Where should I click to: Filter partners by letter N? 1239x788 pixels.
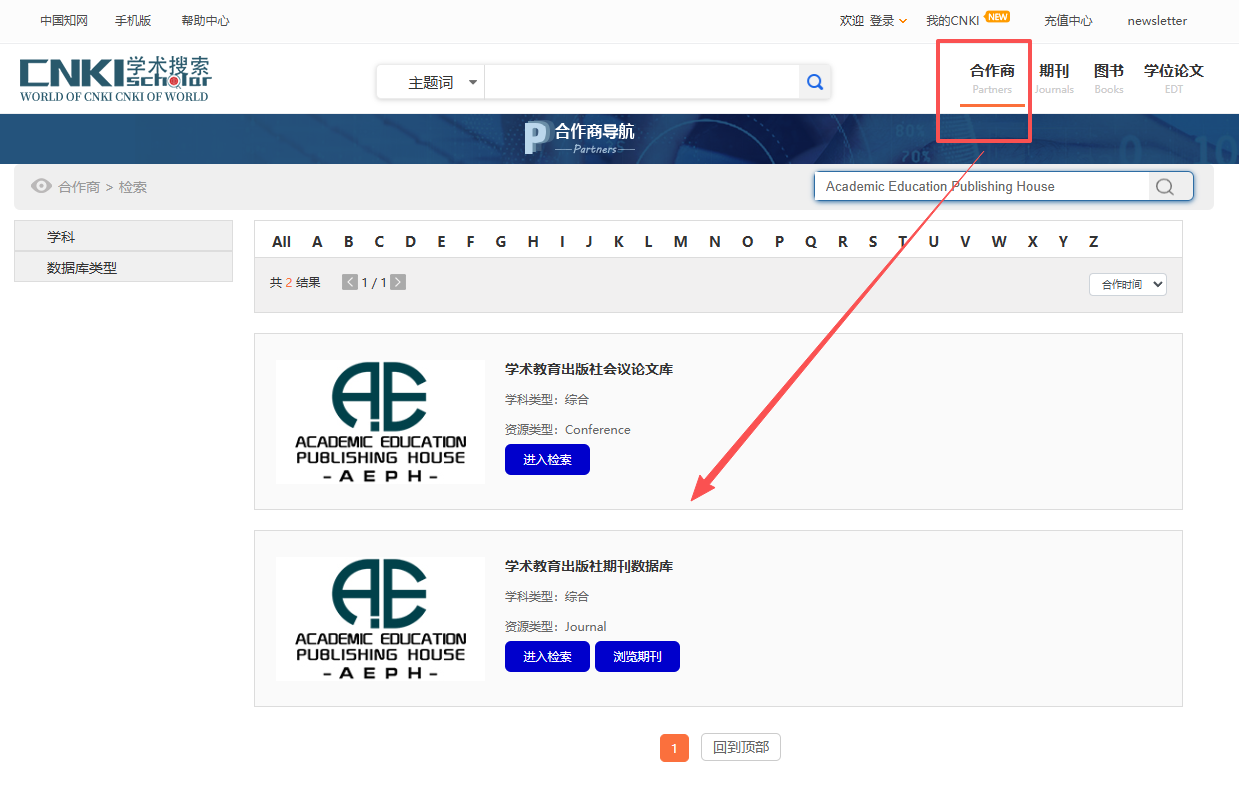(x=714, y=241)
